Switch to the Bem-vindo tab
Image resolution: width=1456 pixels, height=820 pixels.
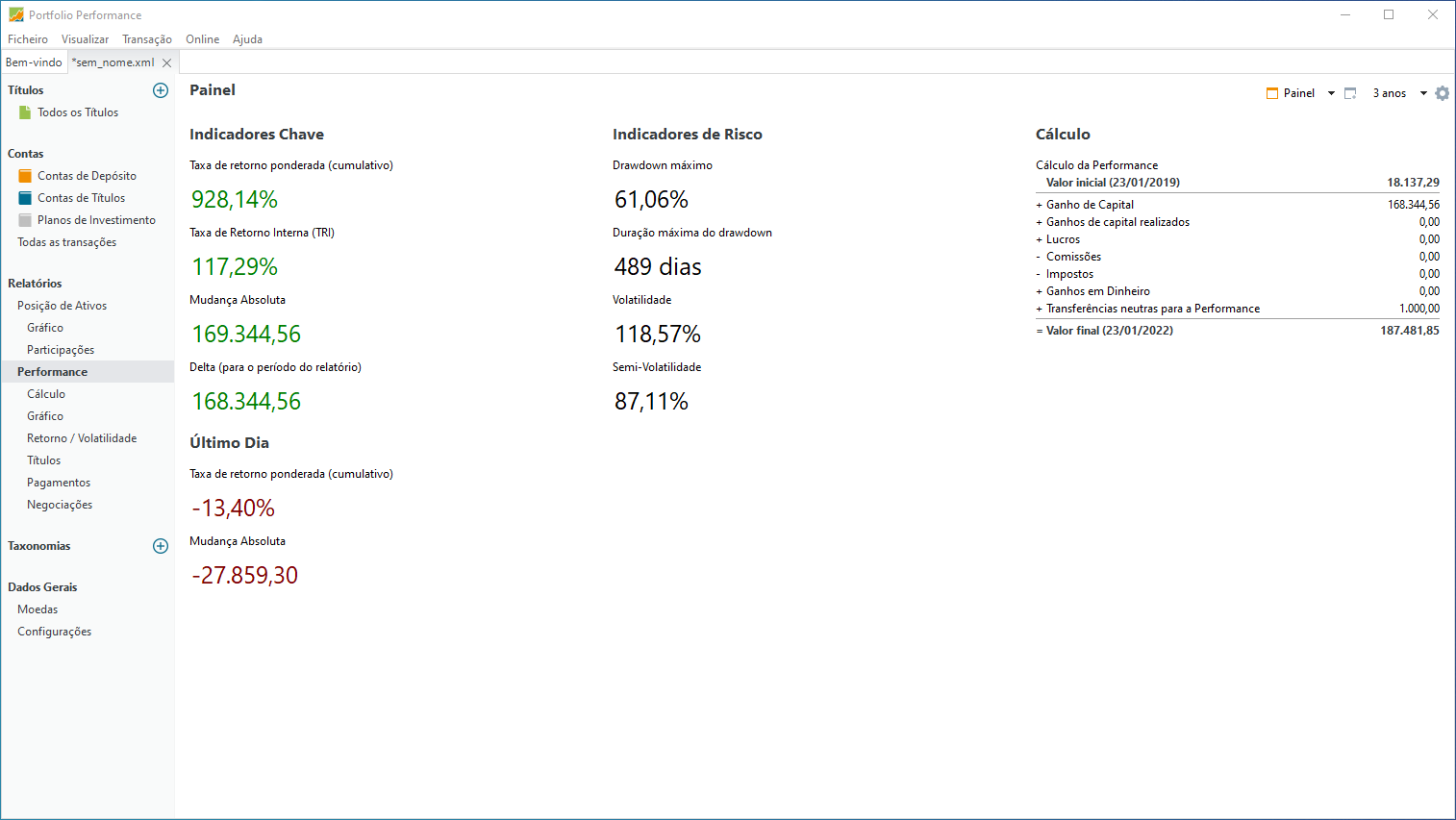[x=34, y=62]
